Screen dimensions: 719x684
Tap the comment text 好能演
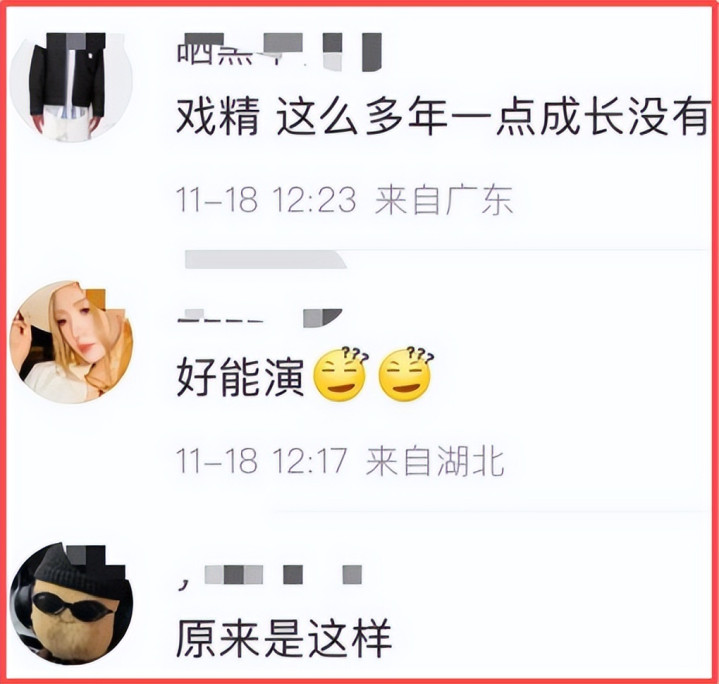[240, 377]
